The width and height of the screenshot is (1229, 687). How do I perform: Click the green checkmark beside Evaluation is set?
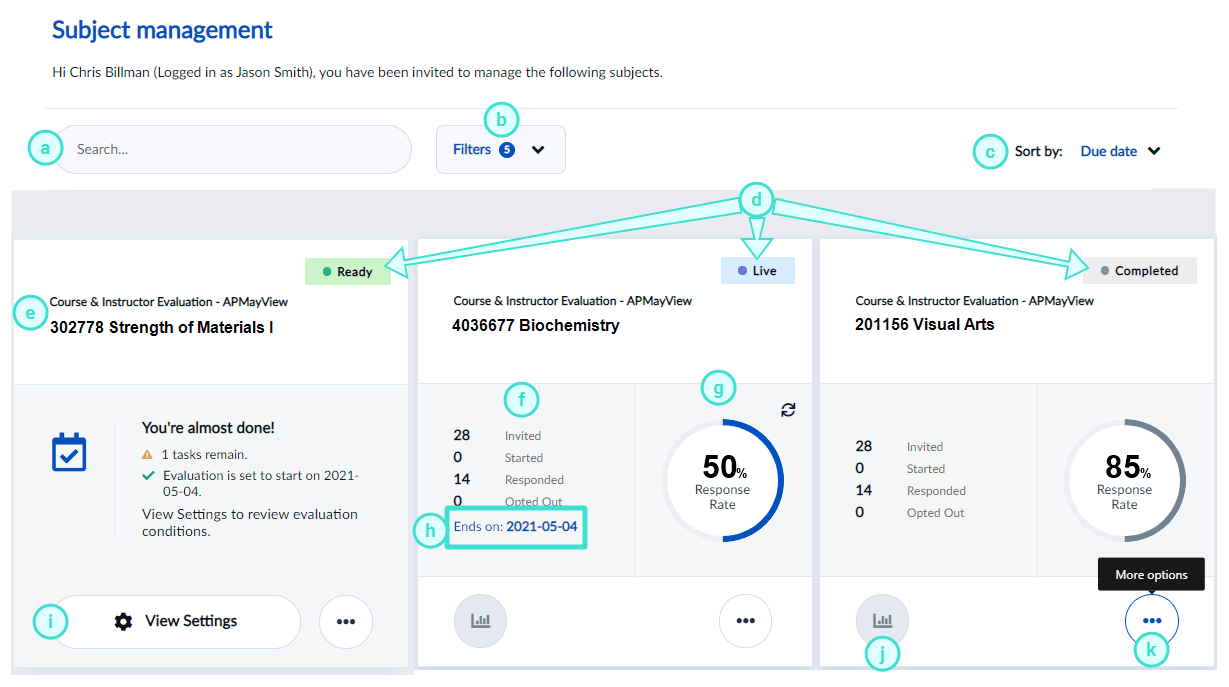click(149, 475)
